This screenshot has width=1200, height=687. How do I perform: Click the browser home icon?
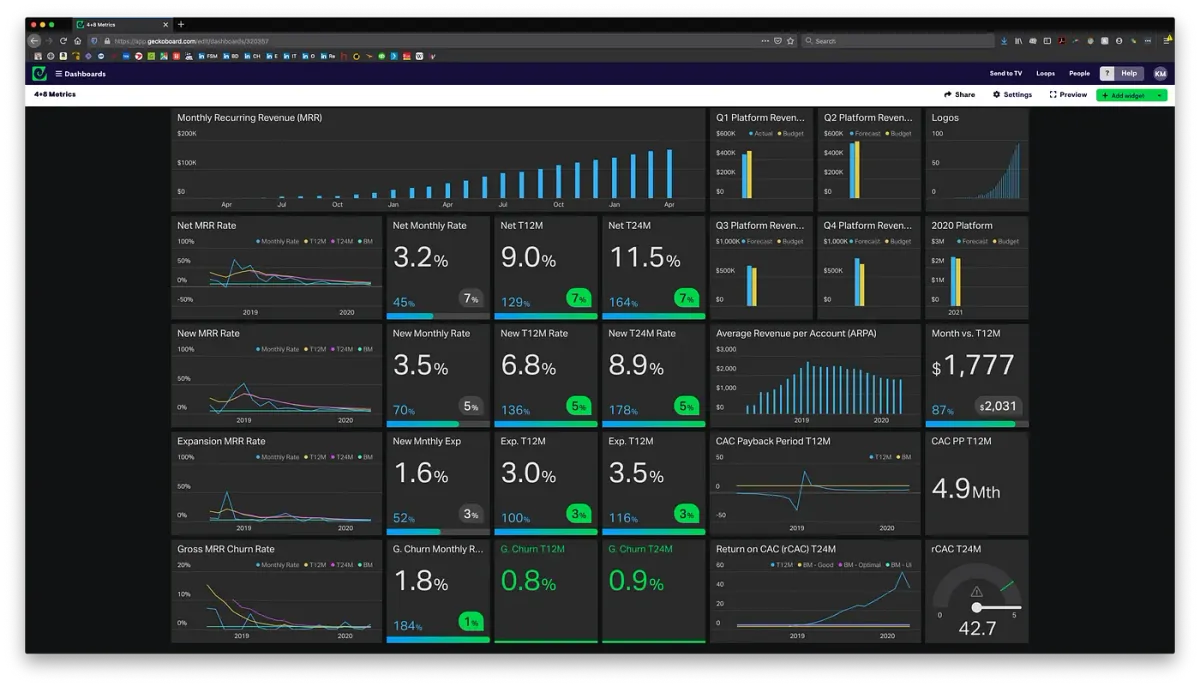77,41
